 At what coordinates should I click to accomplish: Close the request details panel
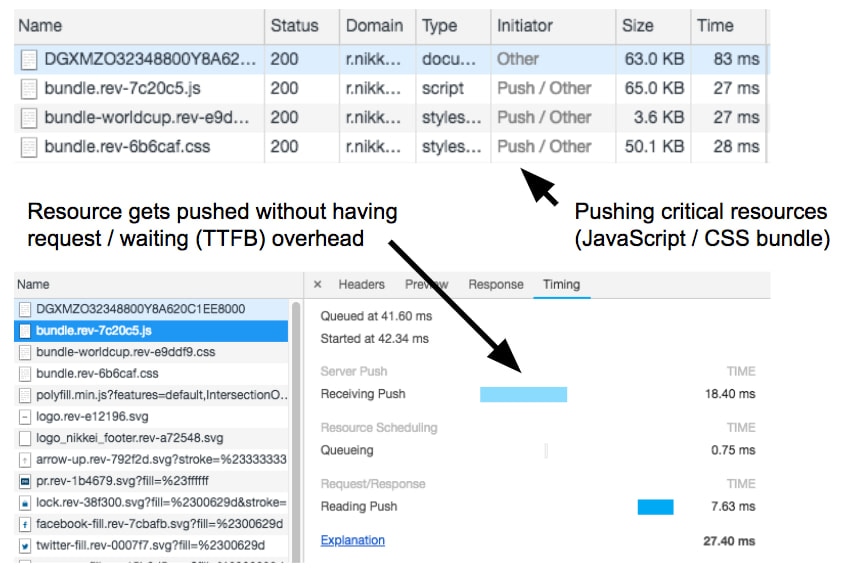(318, 285)
